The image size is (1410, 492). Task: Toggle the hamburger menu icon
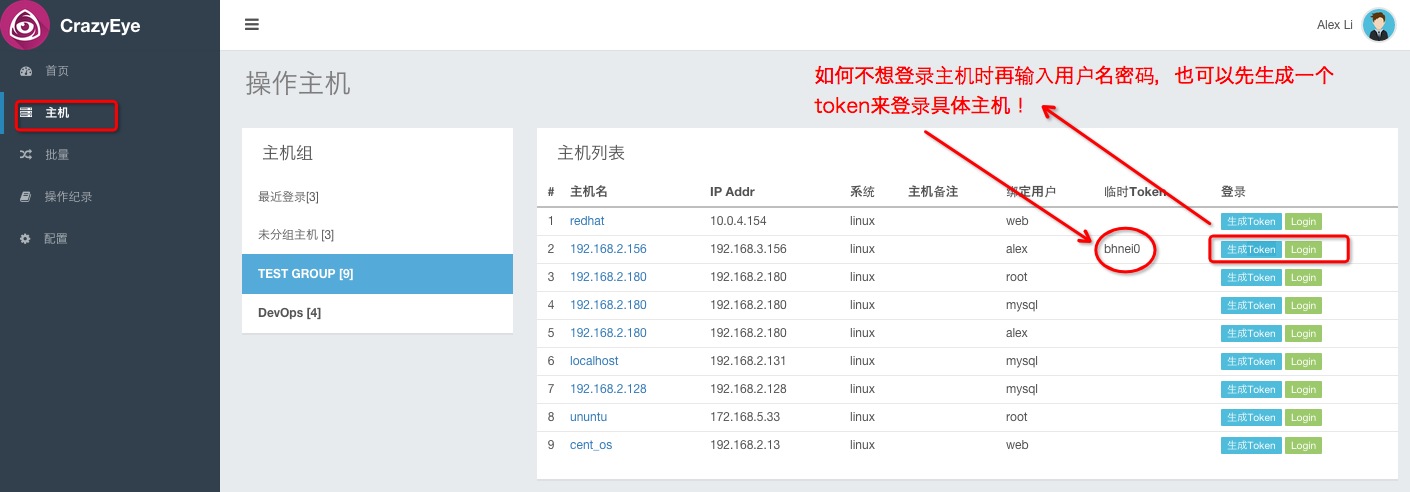252,24
